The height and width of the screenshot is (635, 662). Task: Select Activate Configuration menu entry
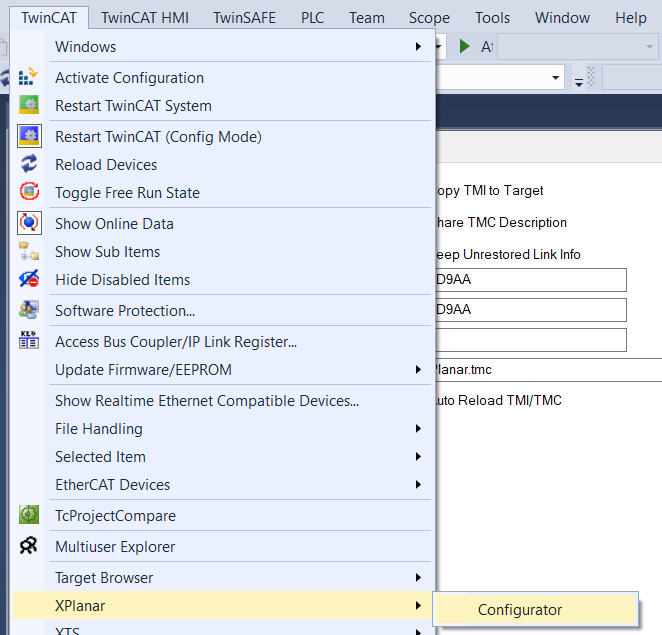click(224, 78)
